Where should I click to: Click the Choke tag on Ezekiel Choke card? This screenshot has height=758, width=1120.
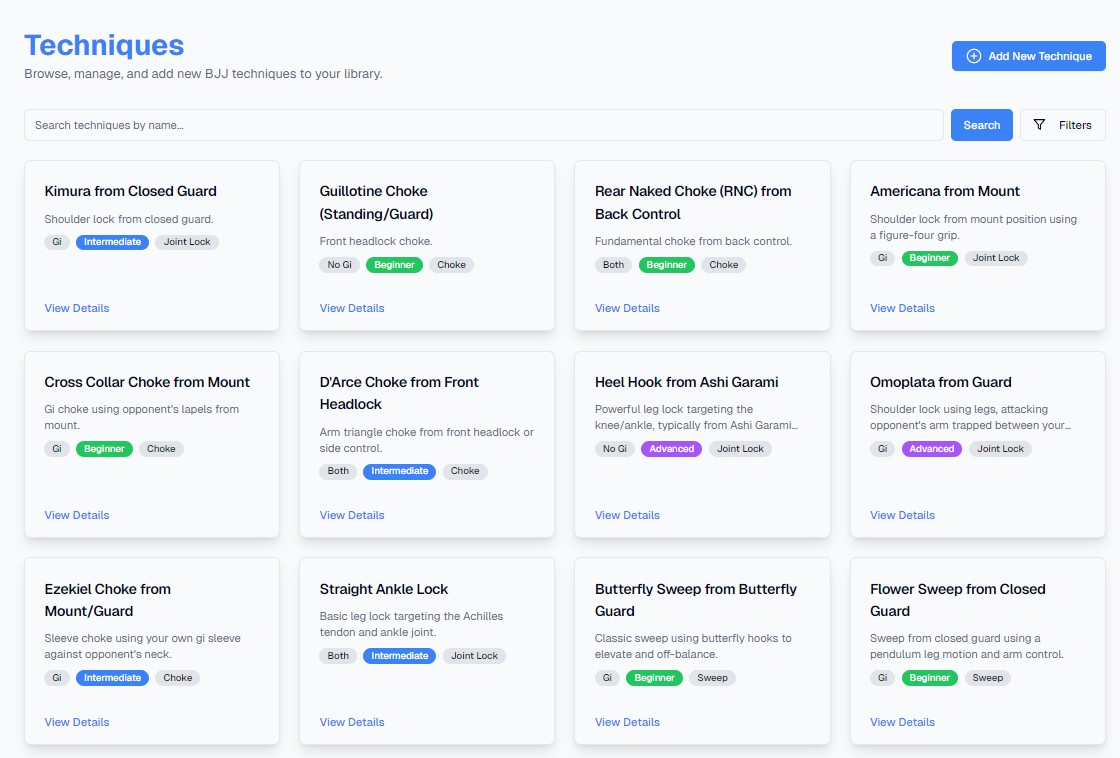click(x=177, y=678)
